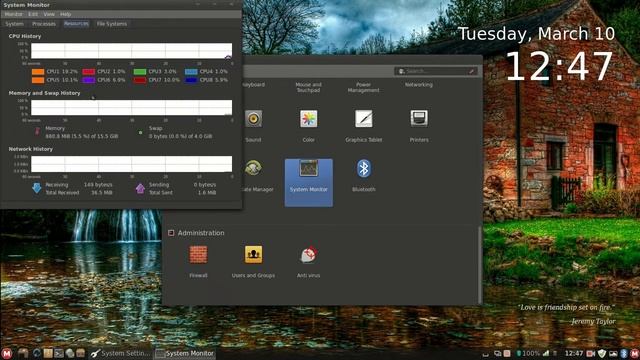This screenshot has height=360, width=640.
Task: Open the View menu in System Monitor
Action: (x=49, y=14)
